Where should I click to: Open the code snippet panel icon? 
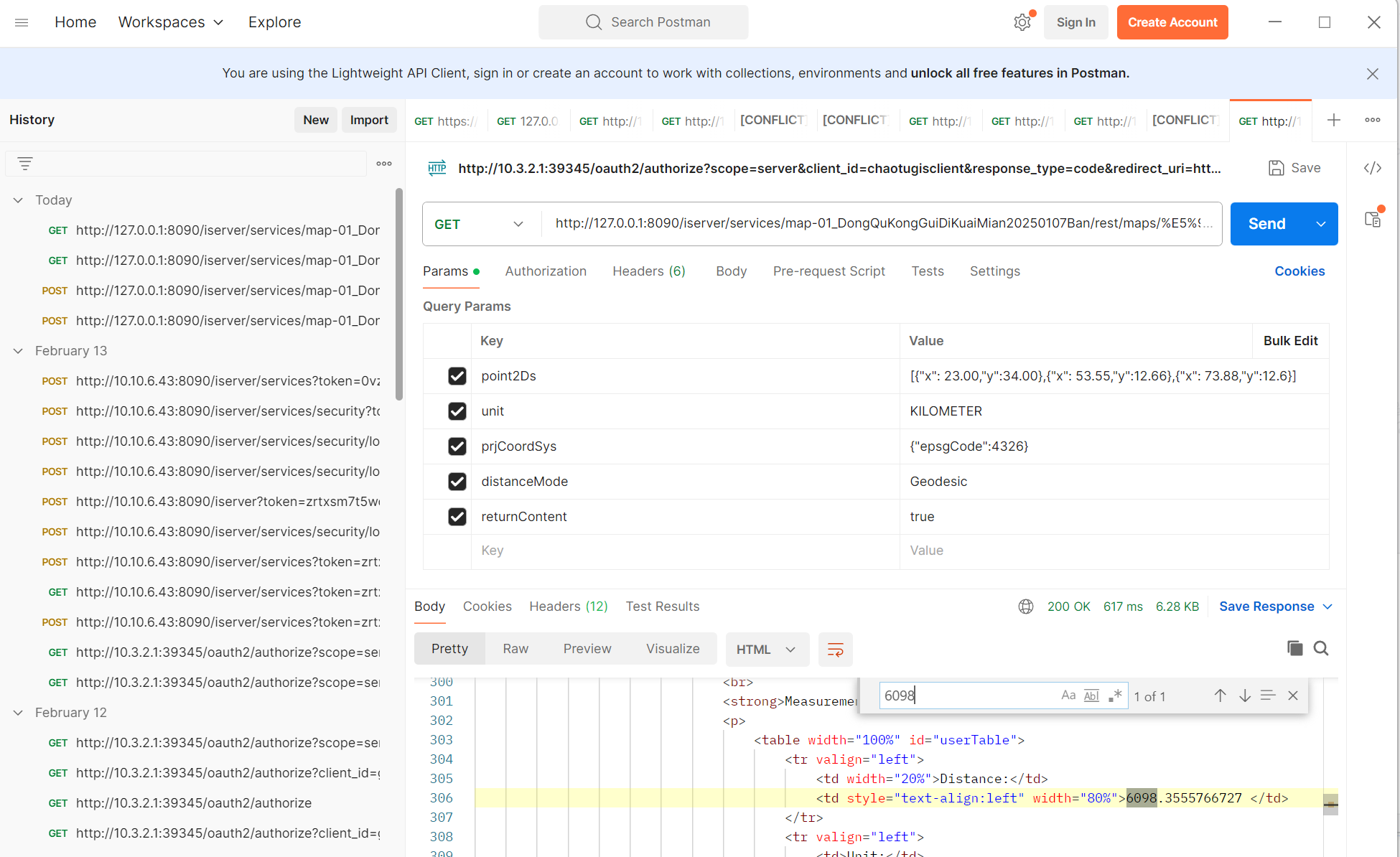(x=1373, y=168)
